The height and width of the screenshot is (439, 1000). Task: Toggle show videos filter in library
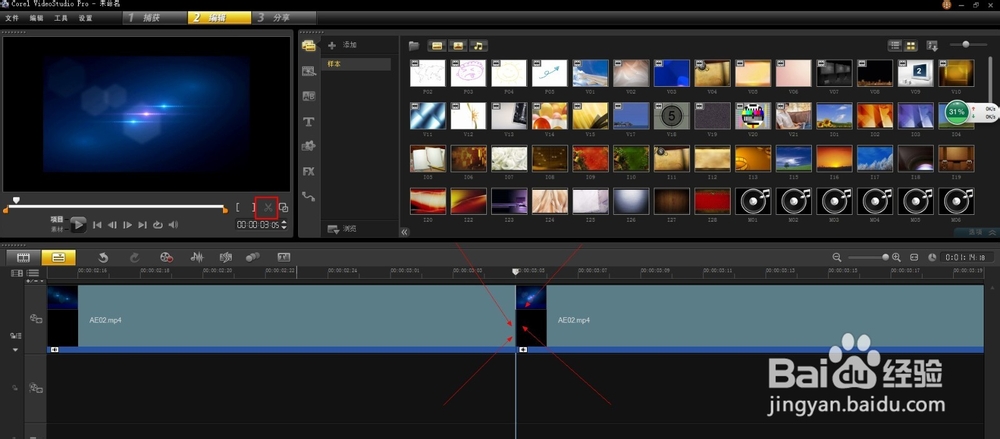(x=437, y=45)
